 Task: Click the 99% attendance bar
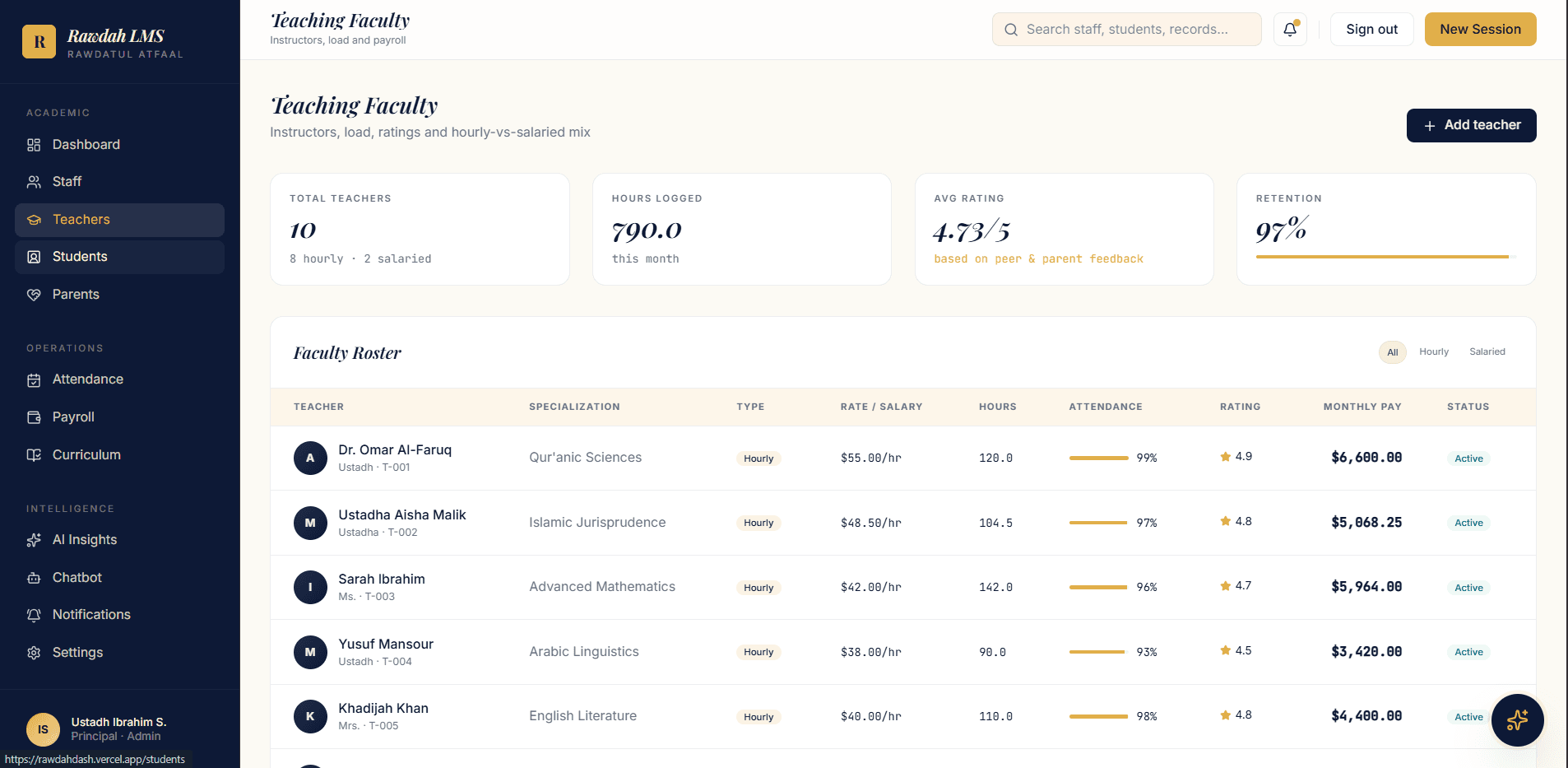pyautogui.click(x=1099, y=458)
